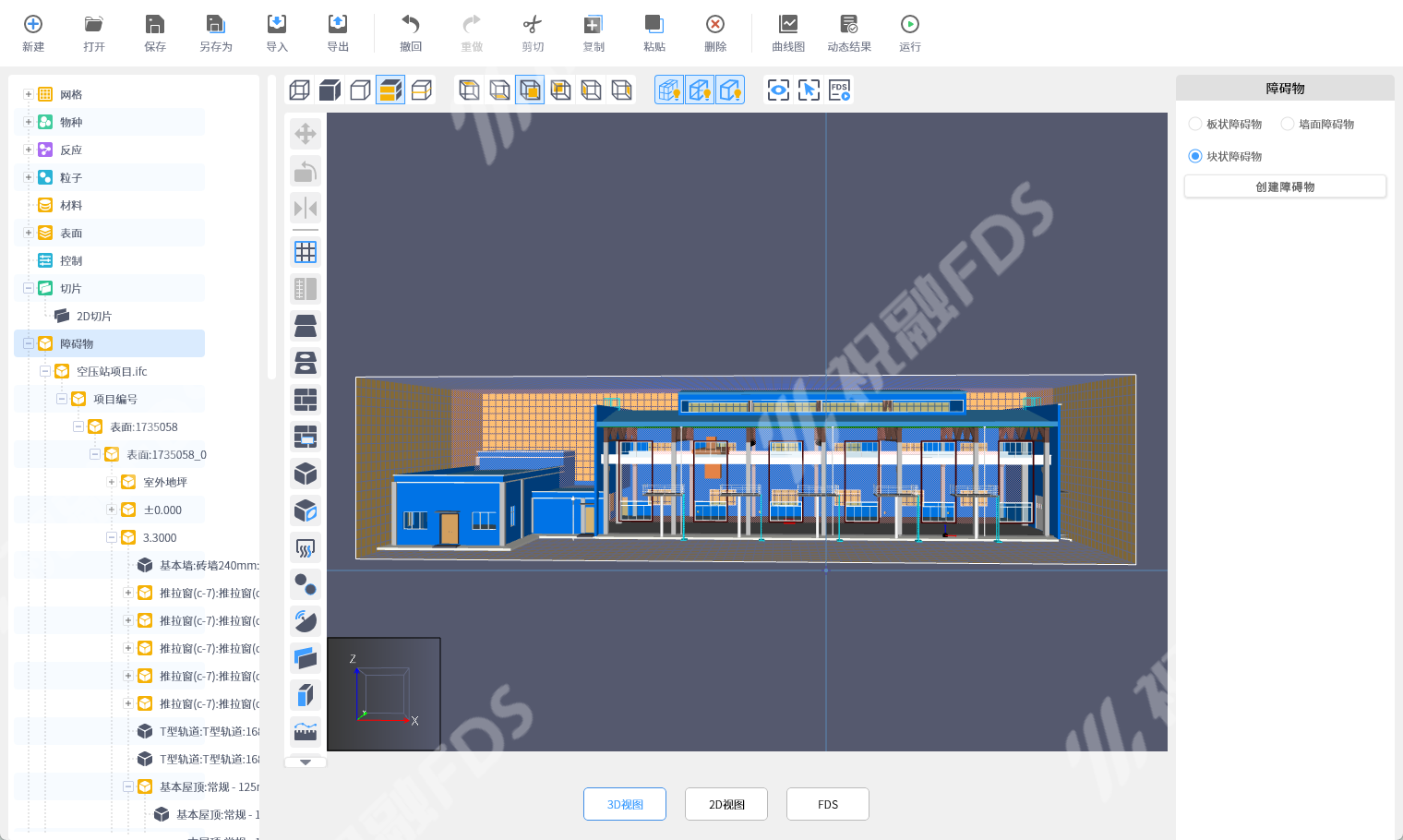This screenshot has width=1403, height=840.
Task: Click the eye focus view icon
Action: [778, 90]
